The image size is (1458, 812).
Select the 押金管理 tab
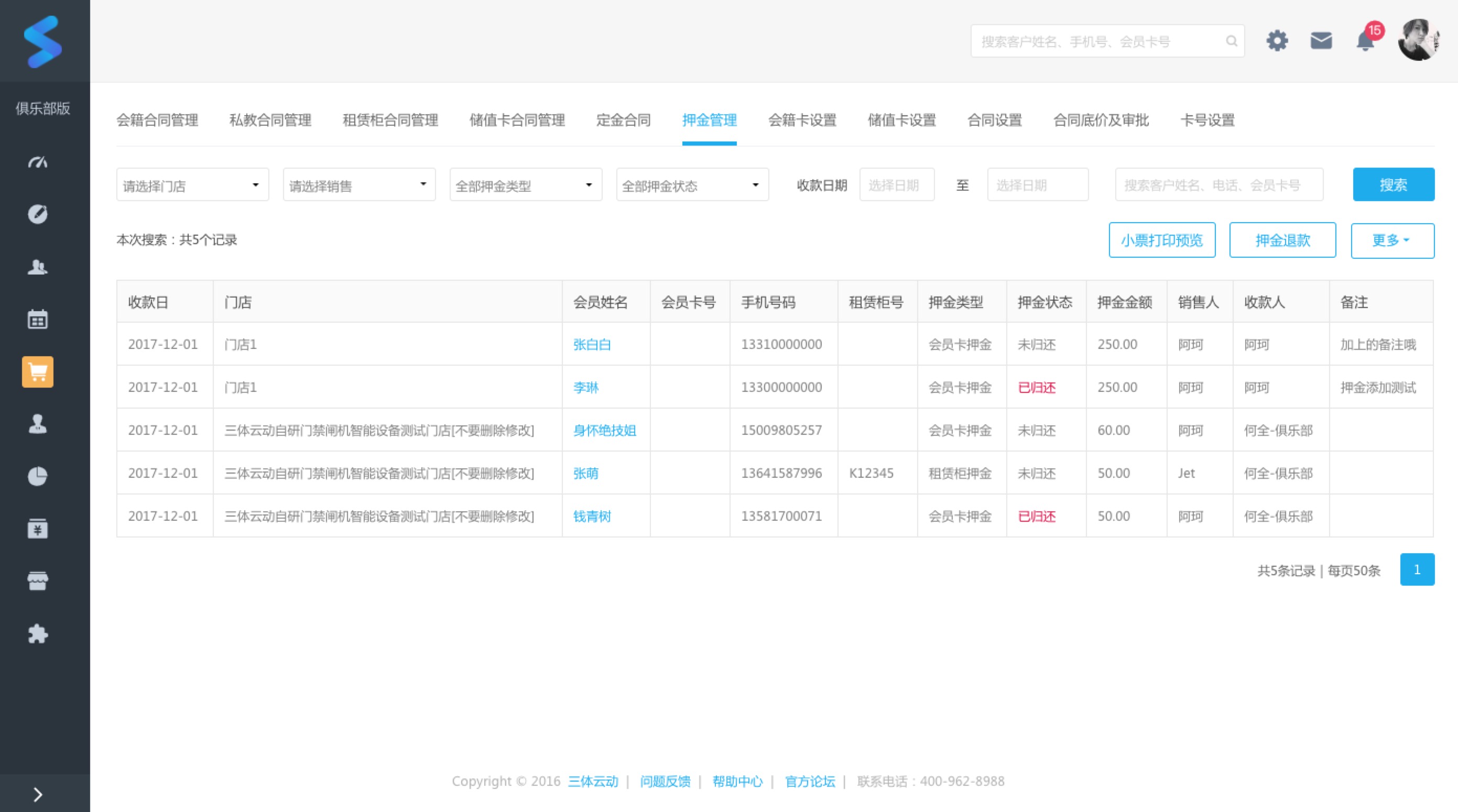click(709, 120)
